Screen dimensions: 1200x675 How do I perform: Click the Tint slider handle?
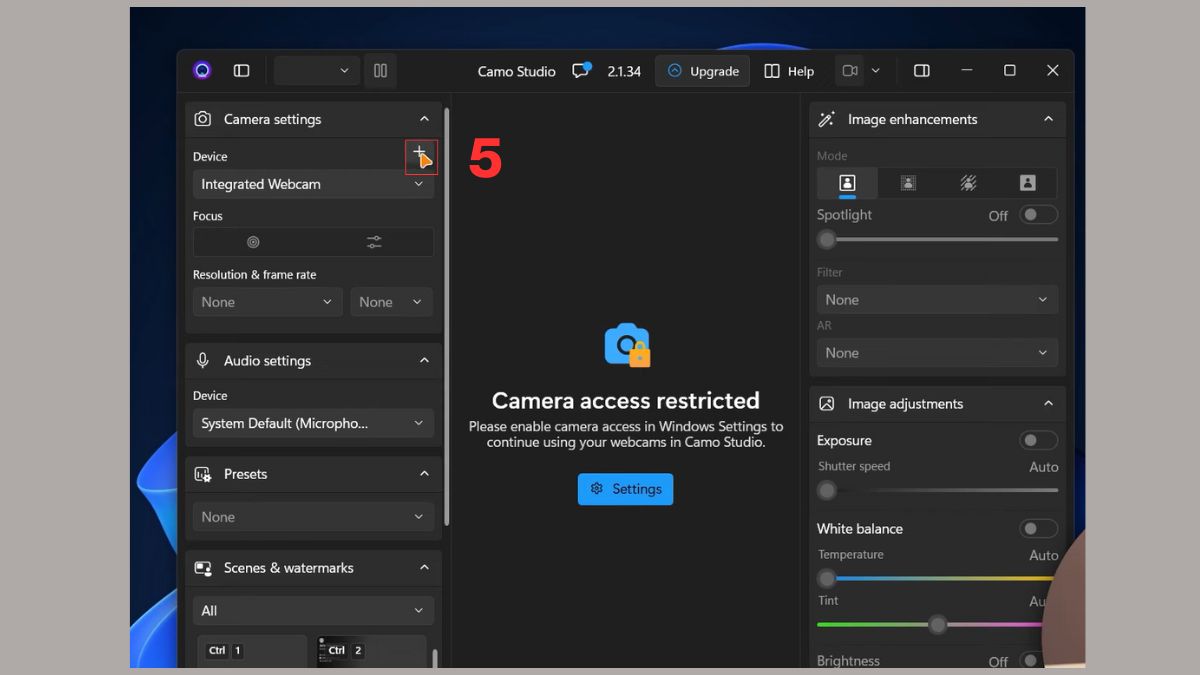tap(937, 625)
